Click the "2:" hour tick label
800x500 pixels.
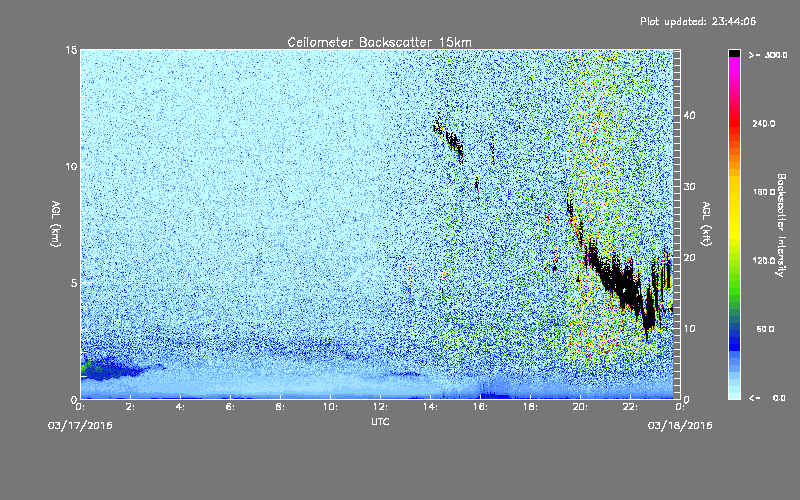click(x=130, y=407)
